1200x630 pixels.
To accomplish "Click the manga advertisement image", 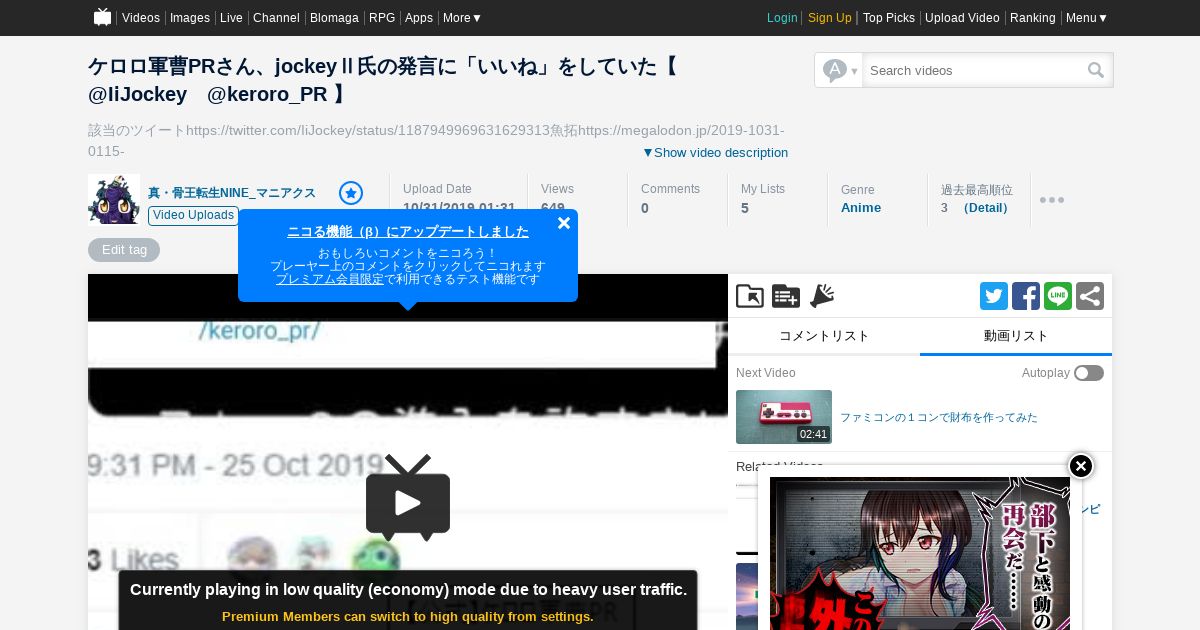I will (920, 553).
